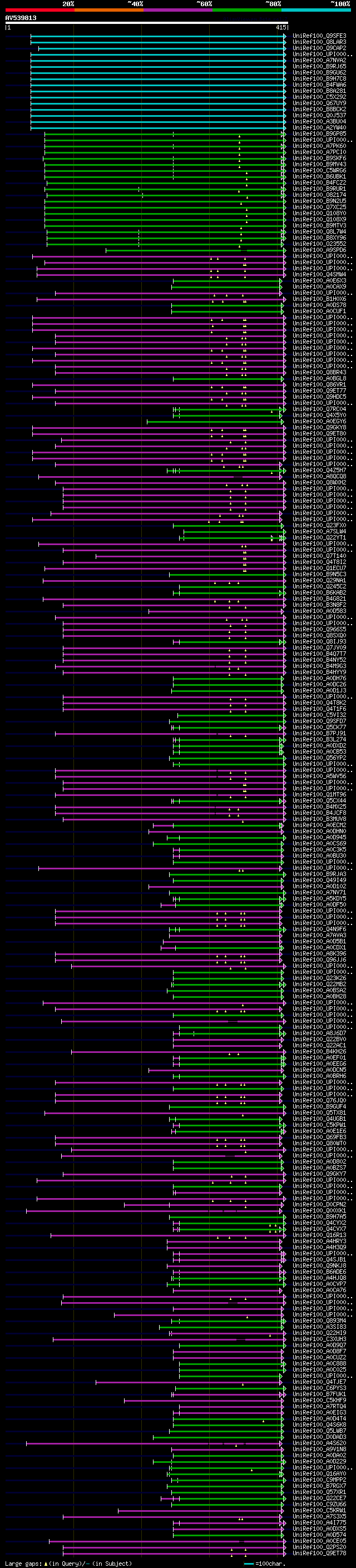
Task: Open UniRef100_Q4SMW4 hit
Action: click(319, 275)
